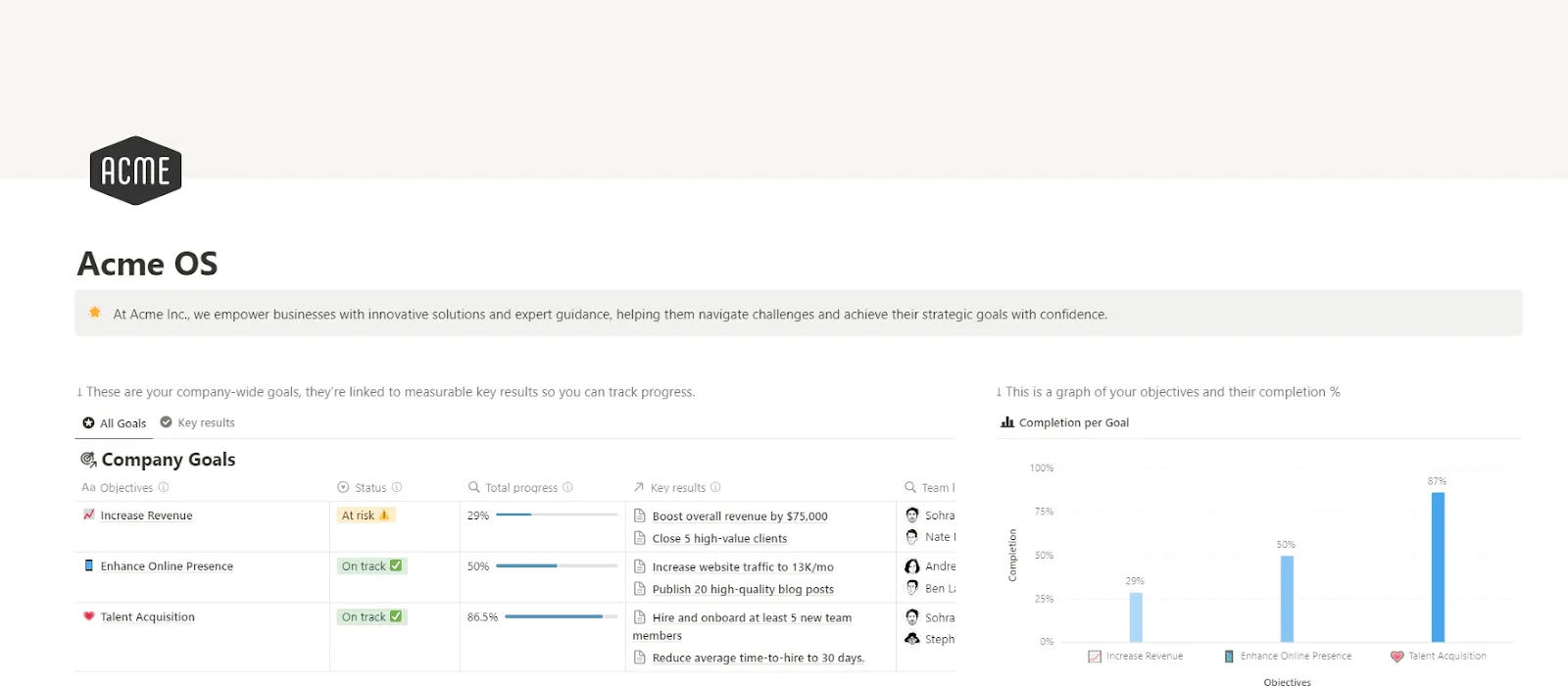
Task: Select the At risk status tag
Action: (x=366, y=515)
